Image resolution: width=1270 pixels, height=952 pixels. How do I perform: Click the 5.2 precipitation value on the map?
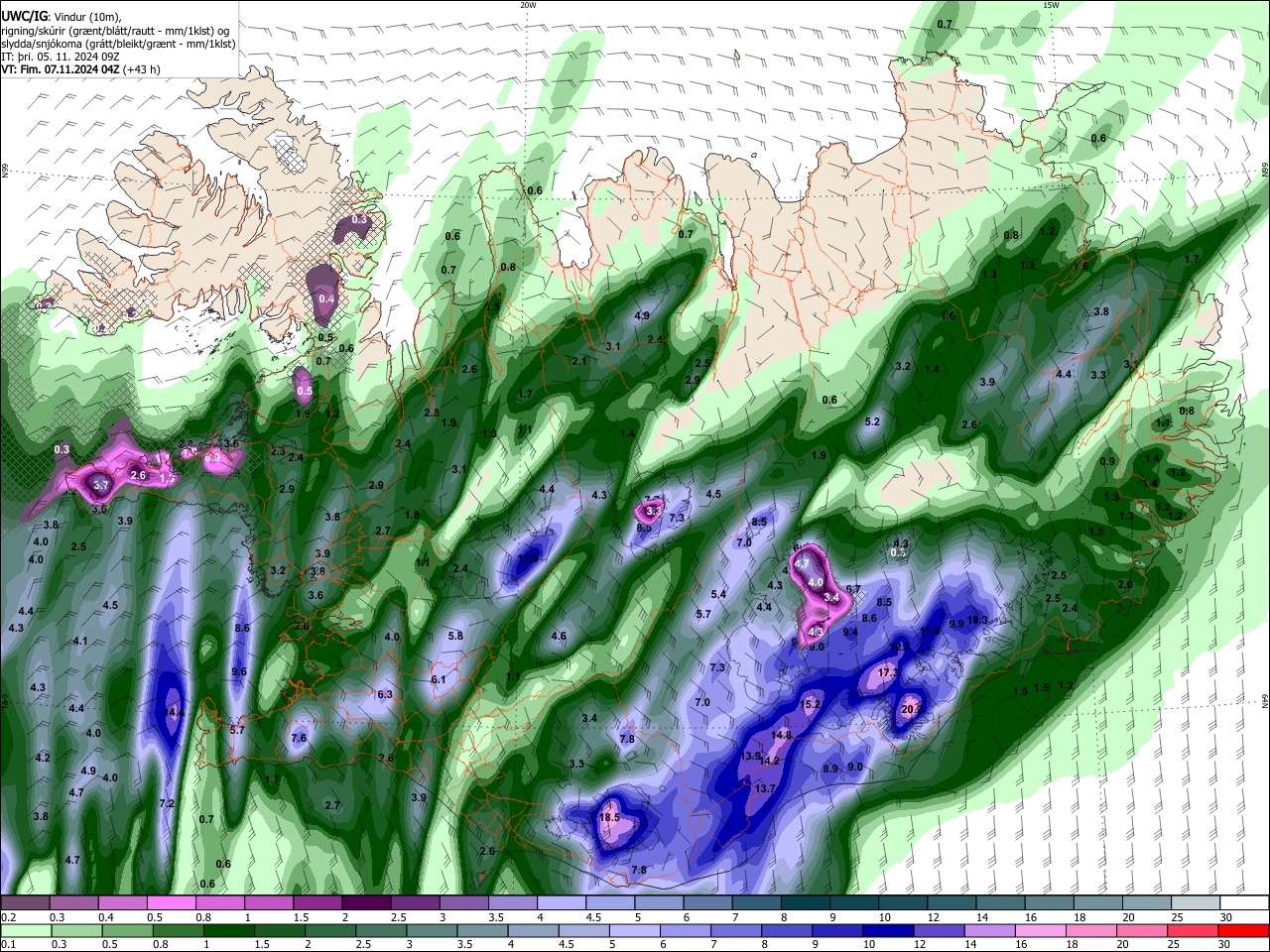[872, 421]
